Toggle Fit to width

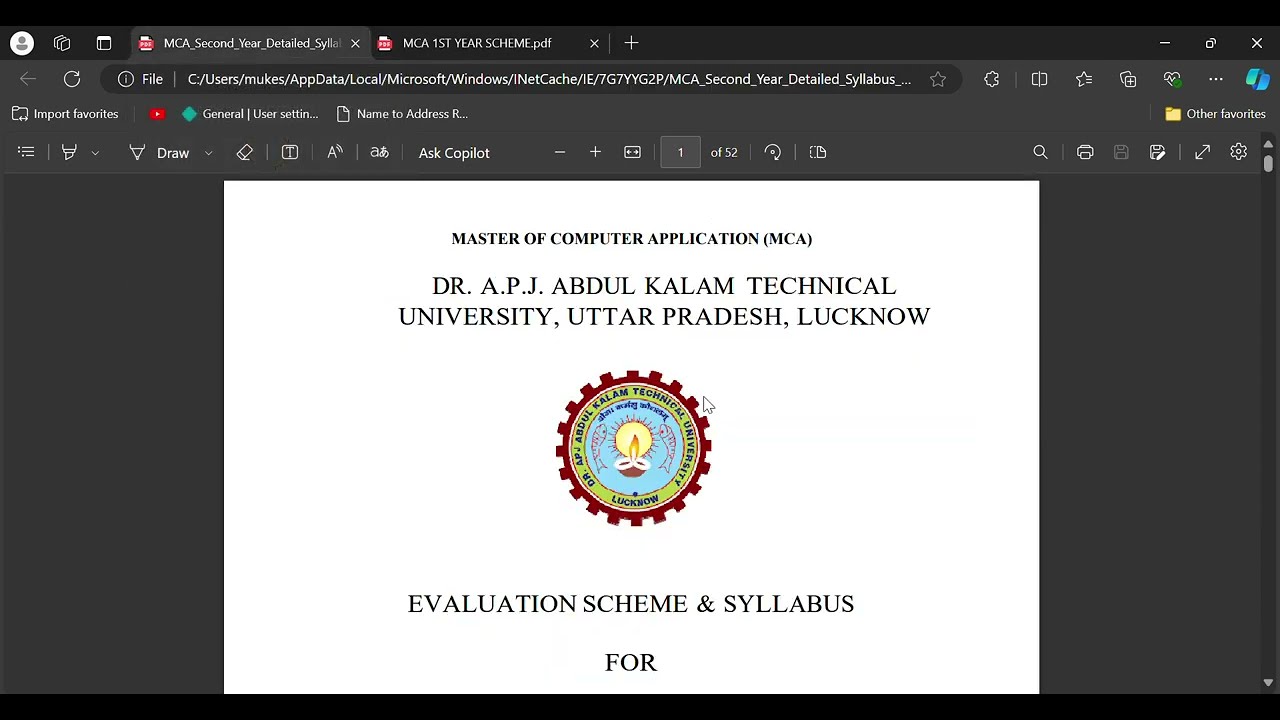tap(632, 152)
